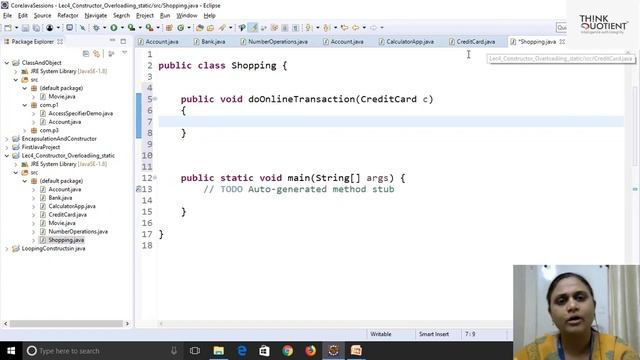This screenshot has height=360, width=640.
Task: Click the Next Annotation toolbar icon
Action: [x=309, y=28]
